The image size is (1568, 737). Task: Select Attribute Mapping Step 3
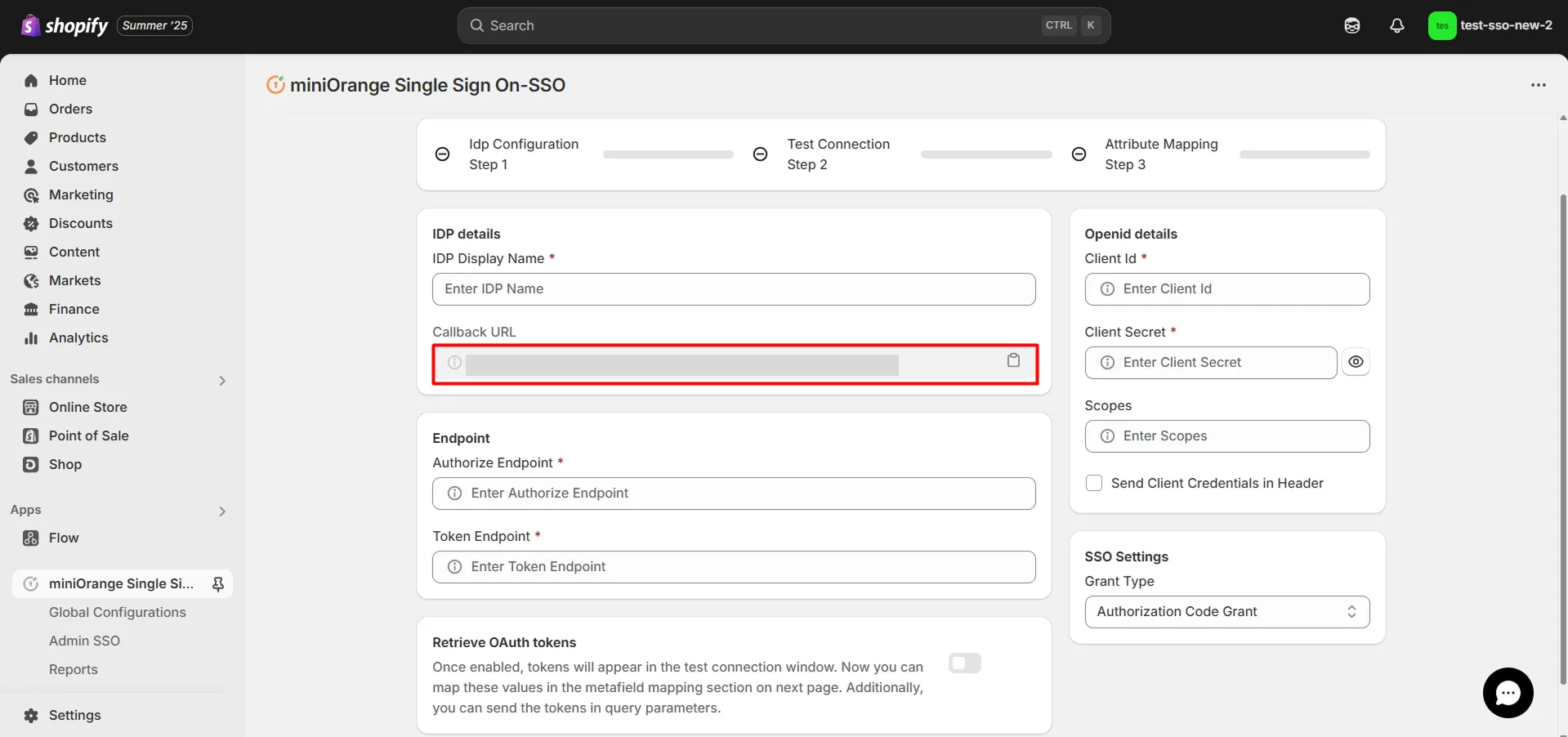coord(1161,154)
